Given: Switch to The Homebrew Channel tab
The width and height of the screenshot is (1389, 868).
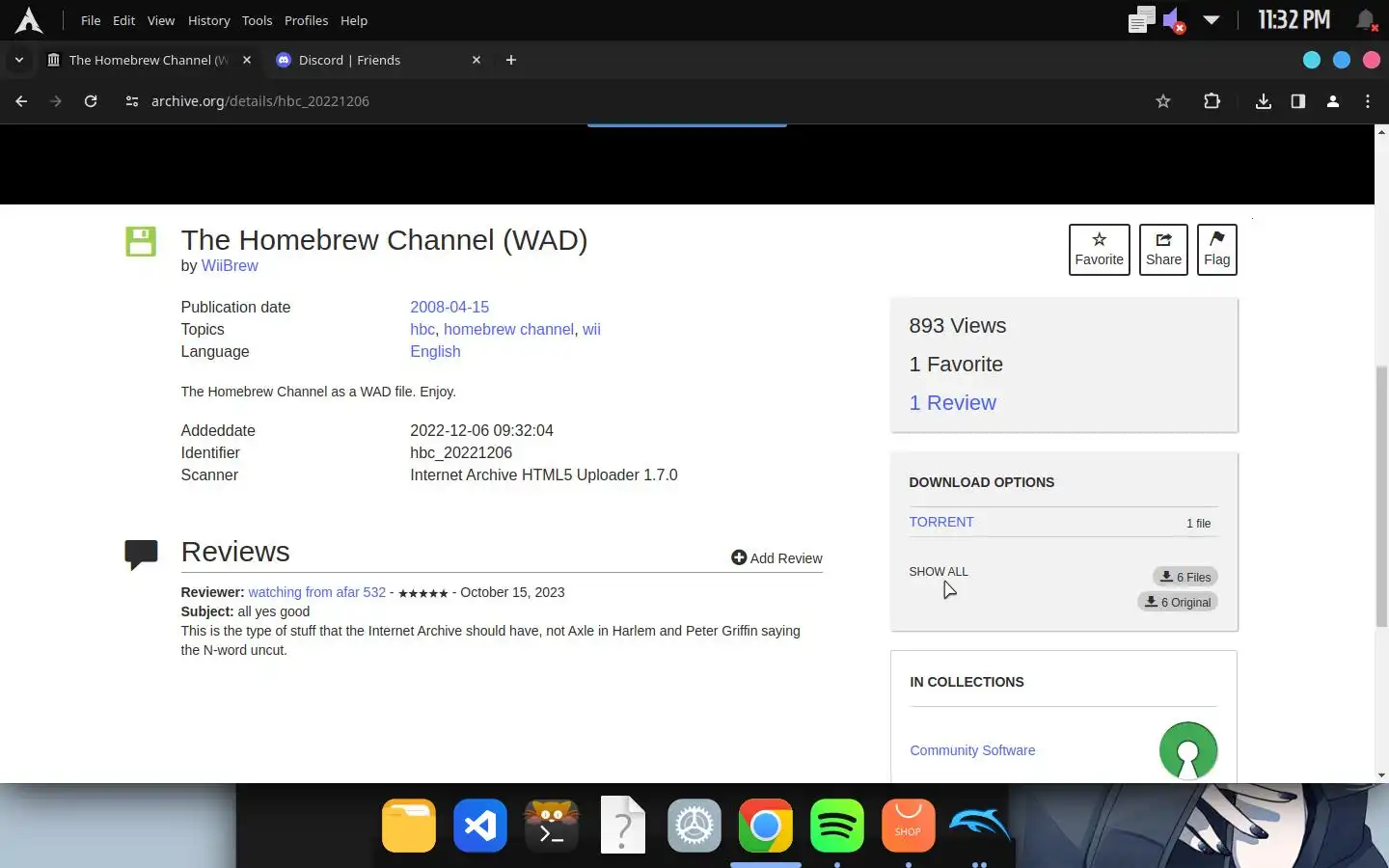Looking at the screenshot, I should pyautogui.click(x=150, y=60).
